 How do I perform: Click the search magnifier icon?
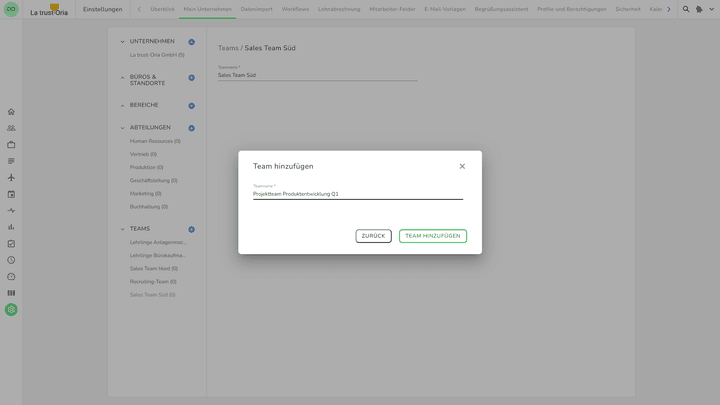[x=686, y=9]
